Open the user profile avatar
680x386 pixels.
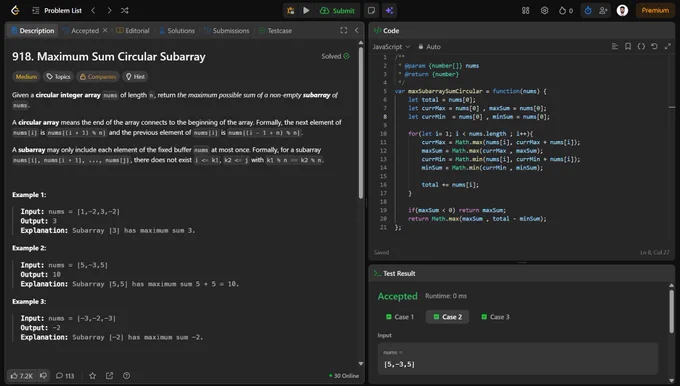(x=622, y=10)
